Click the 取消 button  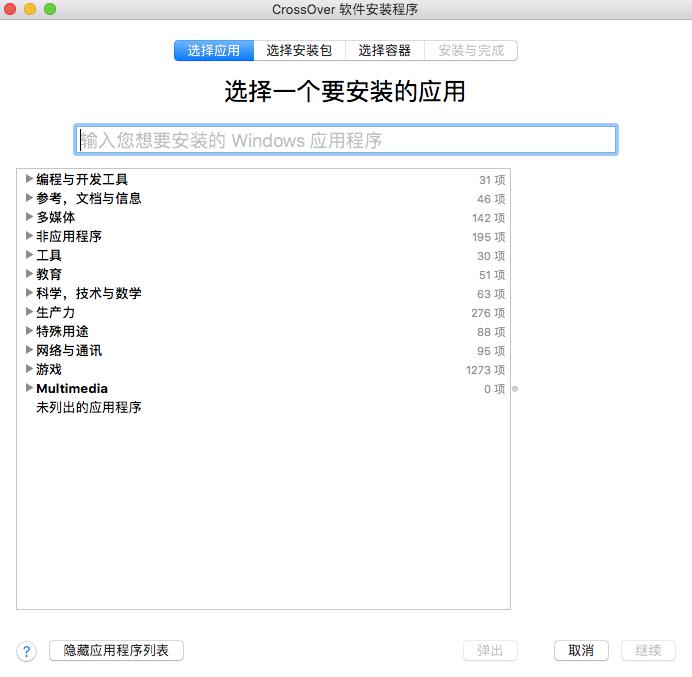click(x=581, y=651)
